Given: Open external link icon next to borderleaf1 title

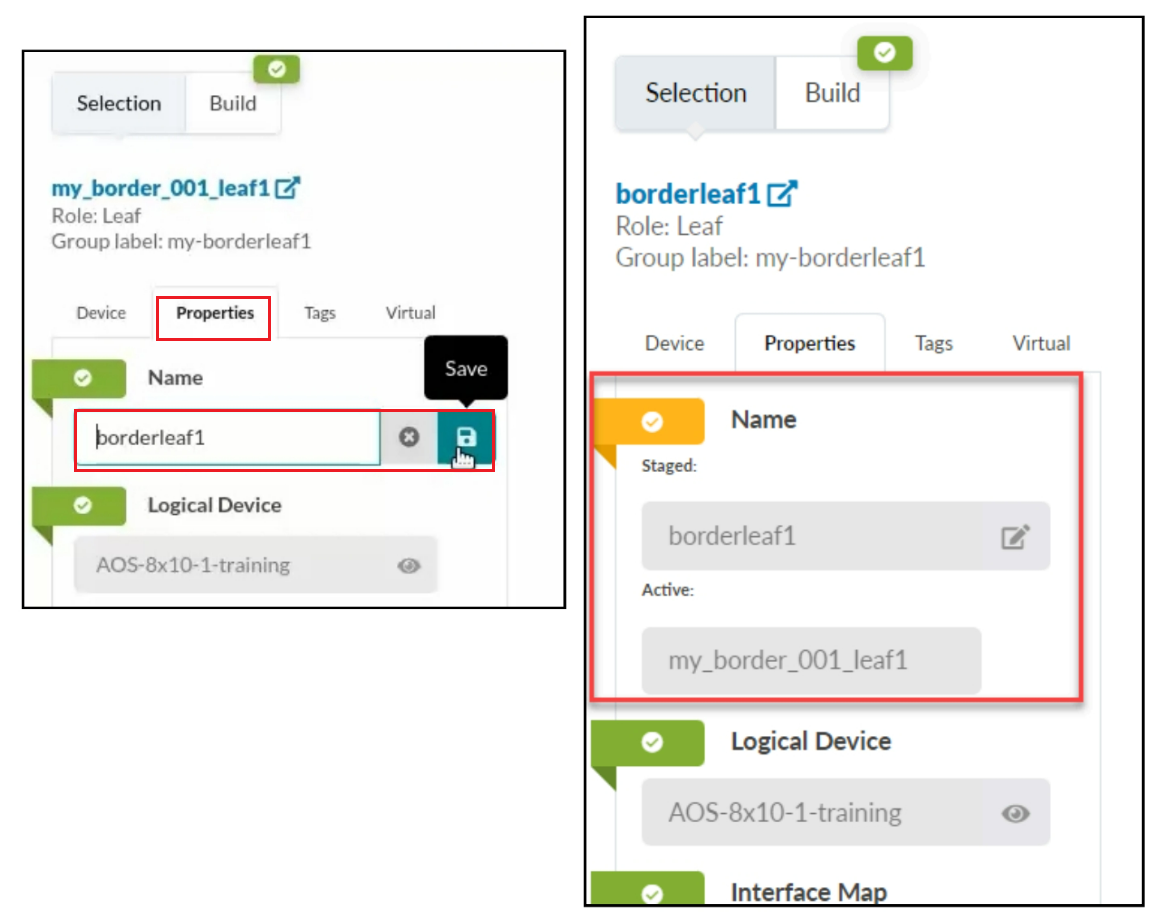Looking at the screenshot, I should point(782,193).
